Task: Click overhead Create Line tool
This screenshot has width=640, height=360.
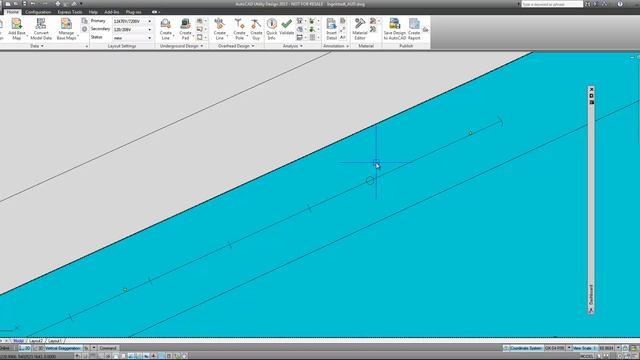Action: tap(220, 29)
